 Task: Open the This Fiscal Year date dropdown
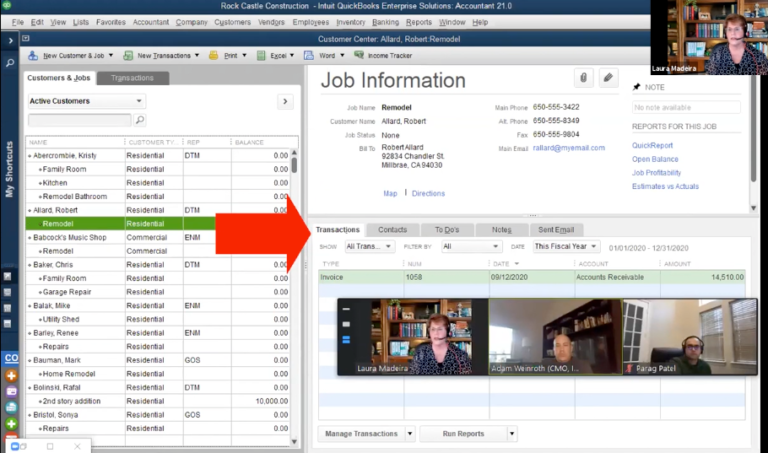coord(566,246)
